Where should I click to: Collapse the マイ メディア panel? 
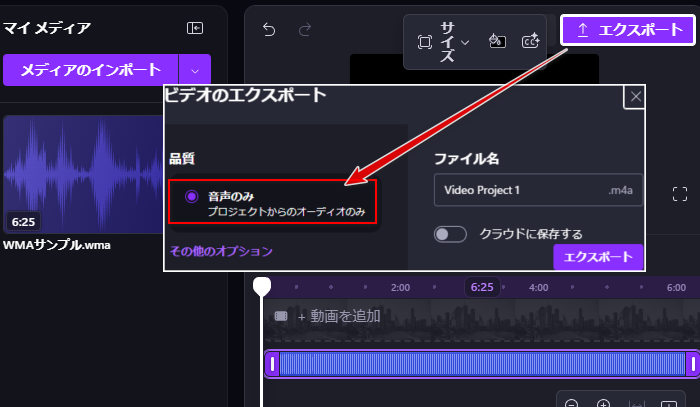pyautogui.click(x=195, y=29)
